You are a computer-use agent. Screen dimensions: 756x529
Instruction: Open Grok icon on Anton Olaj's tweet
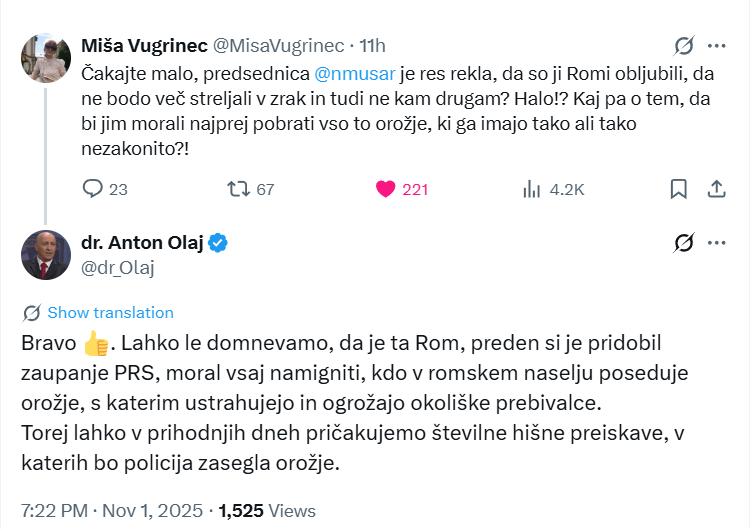(x=684, y=243)
